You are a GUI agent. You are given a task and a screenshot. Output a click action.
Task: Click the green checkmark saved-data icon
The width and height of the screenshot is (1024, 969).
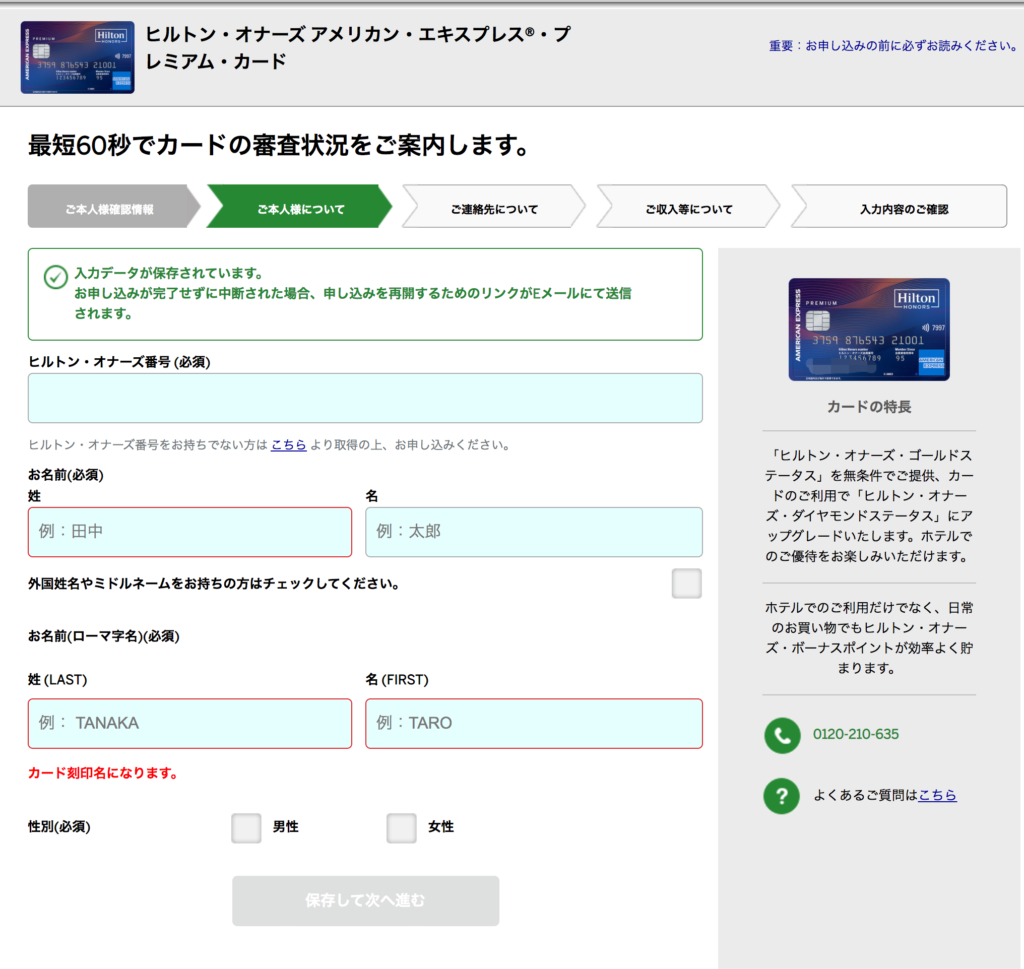[56, 277]
